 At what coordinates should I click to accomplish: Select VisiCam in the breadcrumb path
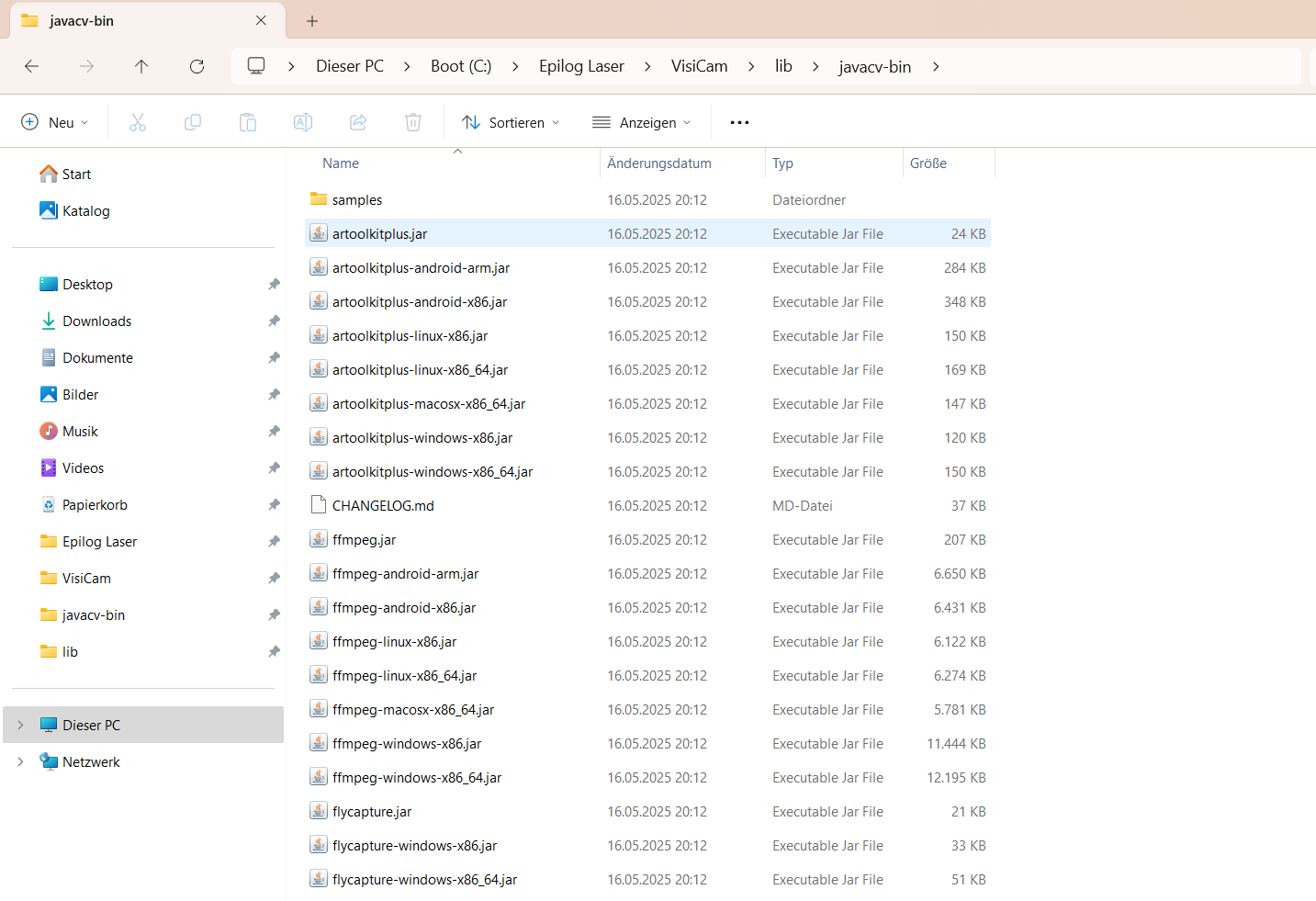[700, 66]
